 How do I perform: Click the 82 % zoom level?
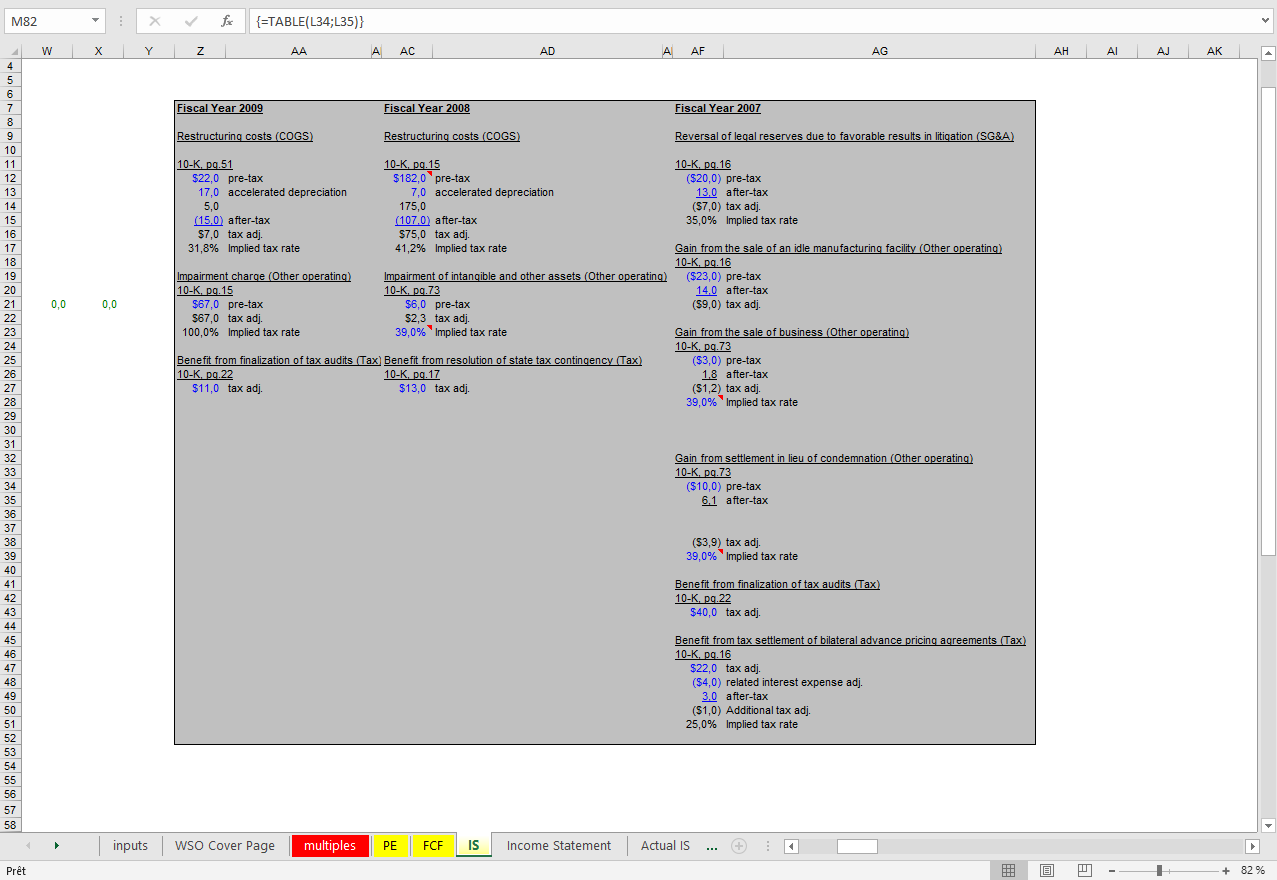[1253, 870]
